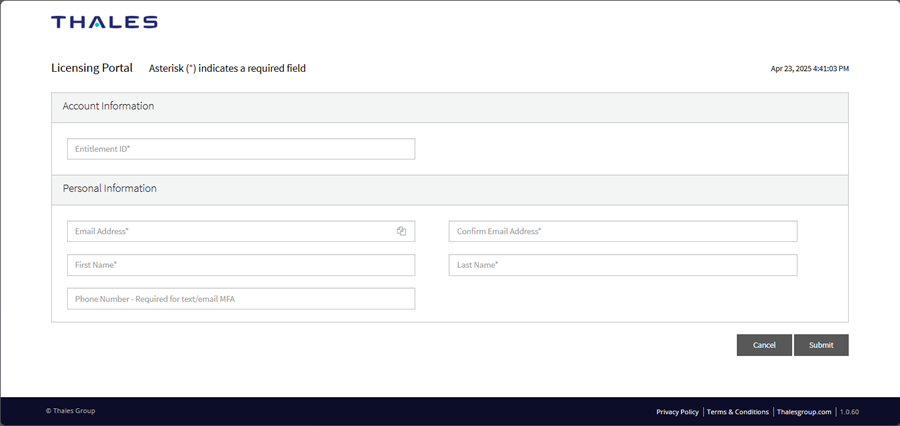Click the Account Information section header
Viewport: 900px width, 426px height.
(x=108, y=106)
